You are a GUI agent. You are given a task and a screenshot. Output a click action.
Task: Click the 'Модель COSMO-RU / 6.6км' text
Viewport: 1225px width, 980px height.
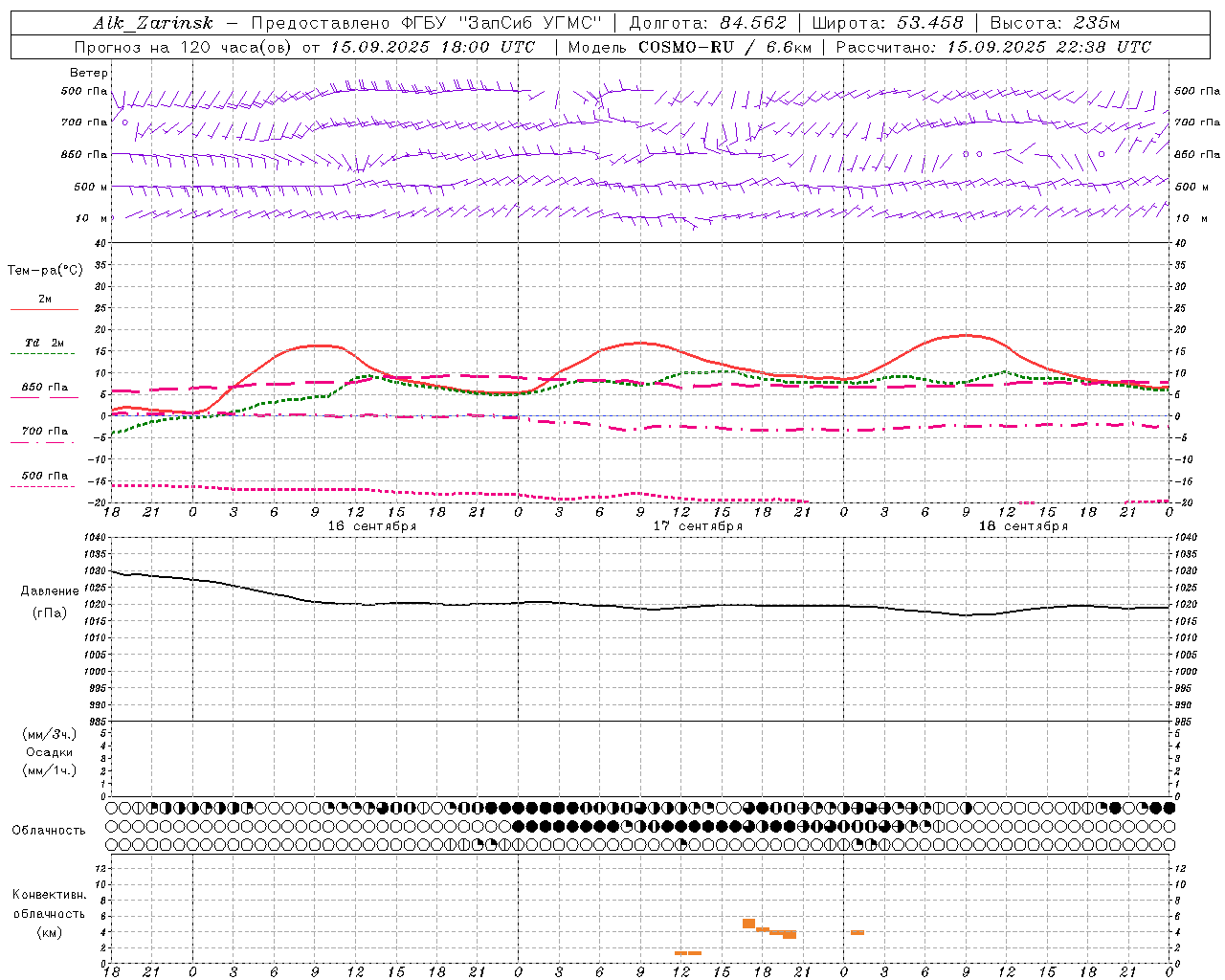689,47
